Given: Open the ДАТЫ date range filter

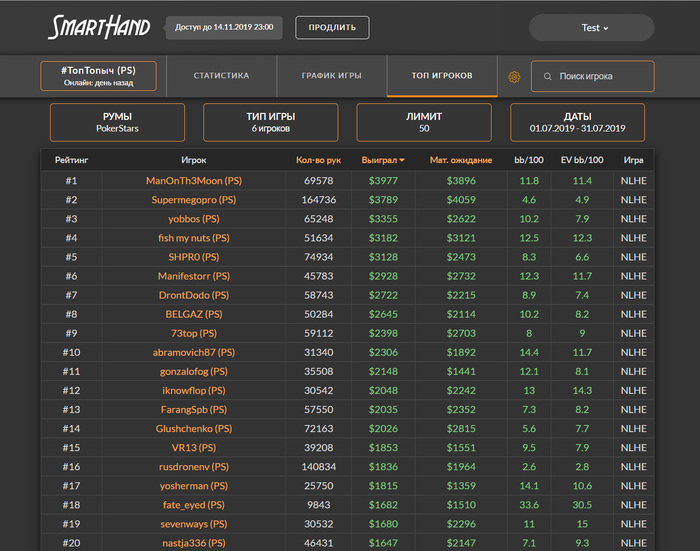Looking at the screenshot, I should pyautogui.click(x=577, y=122).
